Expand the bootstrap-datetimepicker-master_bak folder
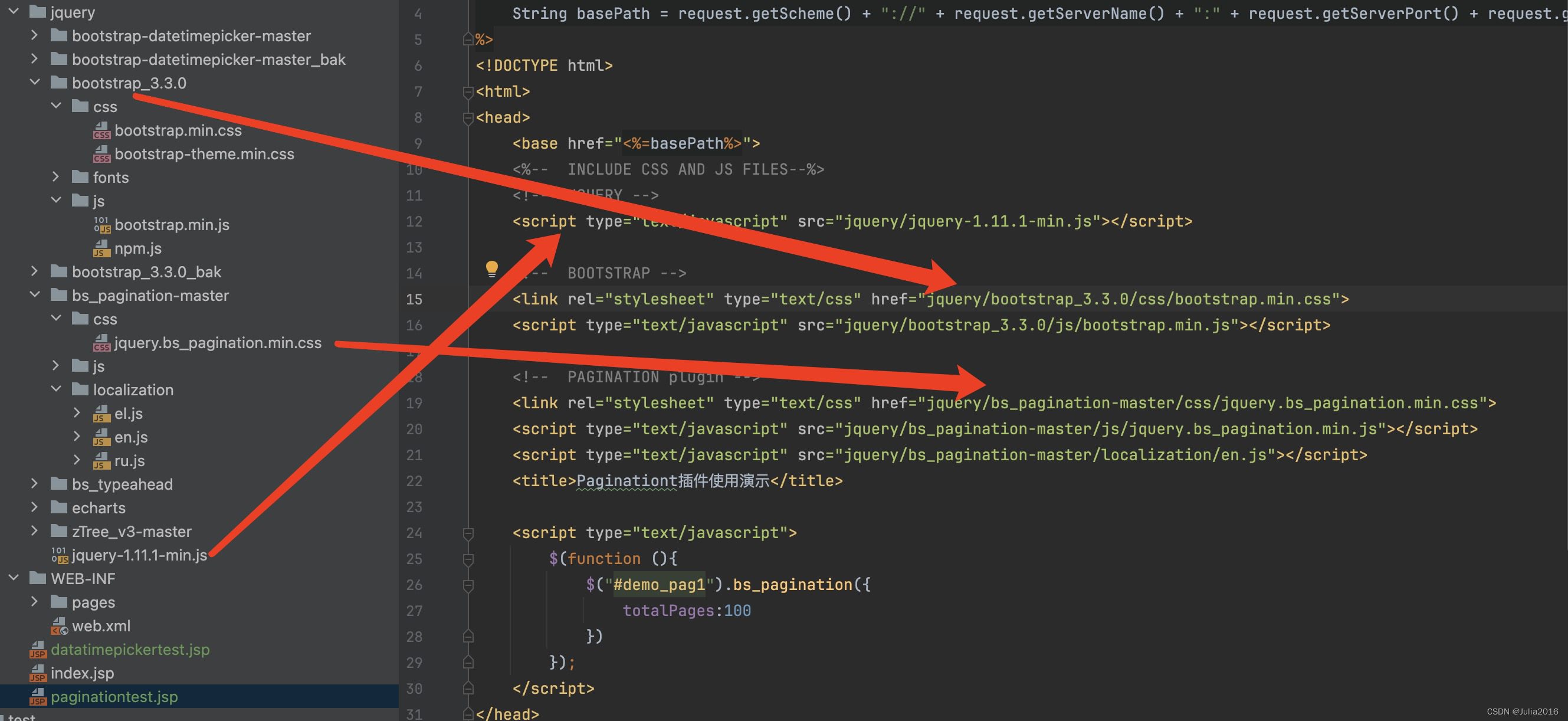The width and height of the screenshot is (1568, 721). click(x=35, y=58)
